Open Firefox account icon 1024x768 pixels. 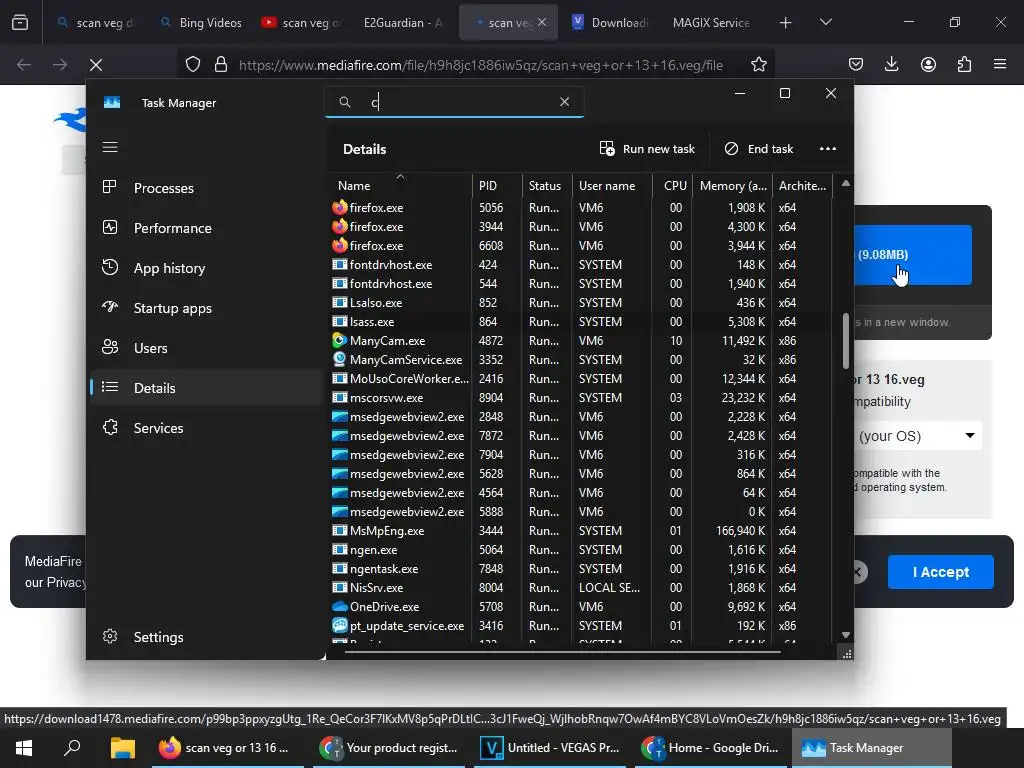(x=928, y=65)
